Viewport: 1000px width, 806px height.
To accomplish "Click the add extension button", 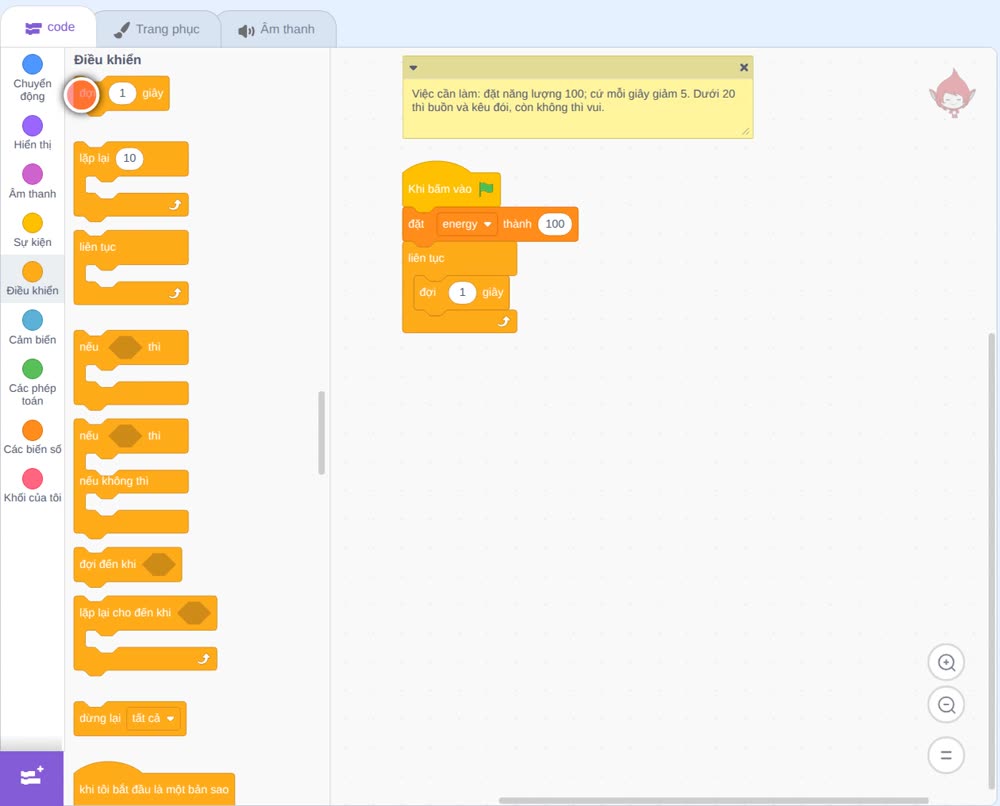I will (32, 777).
